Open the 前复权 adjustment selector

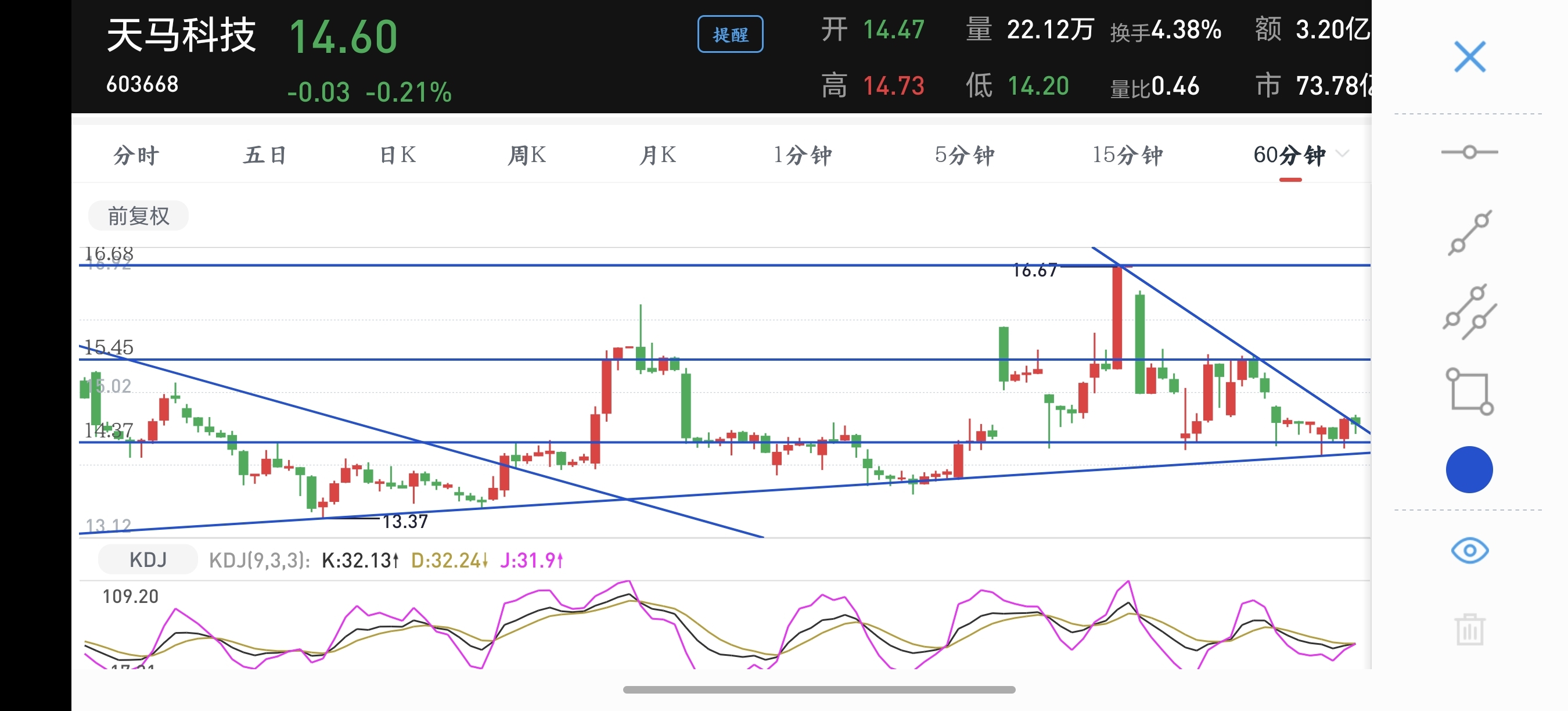138,216
